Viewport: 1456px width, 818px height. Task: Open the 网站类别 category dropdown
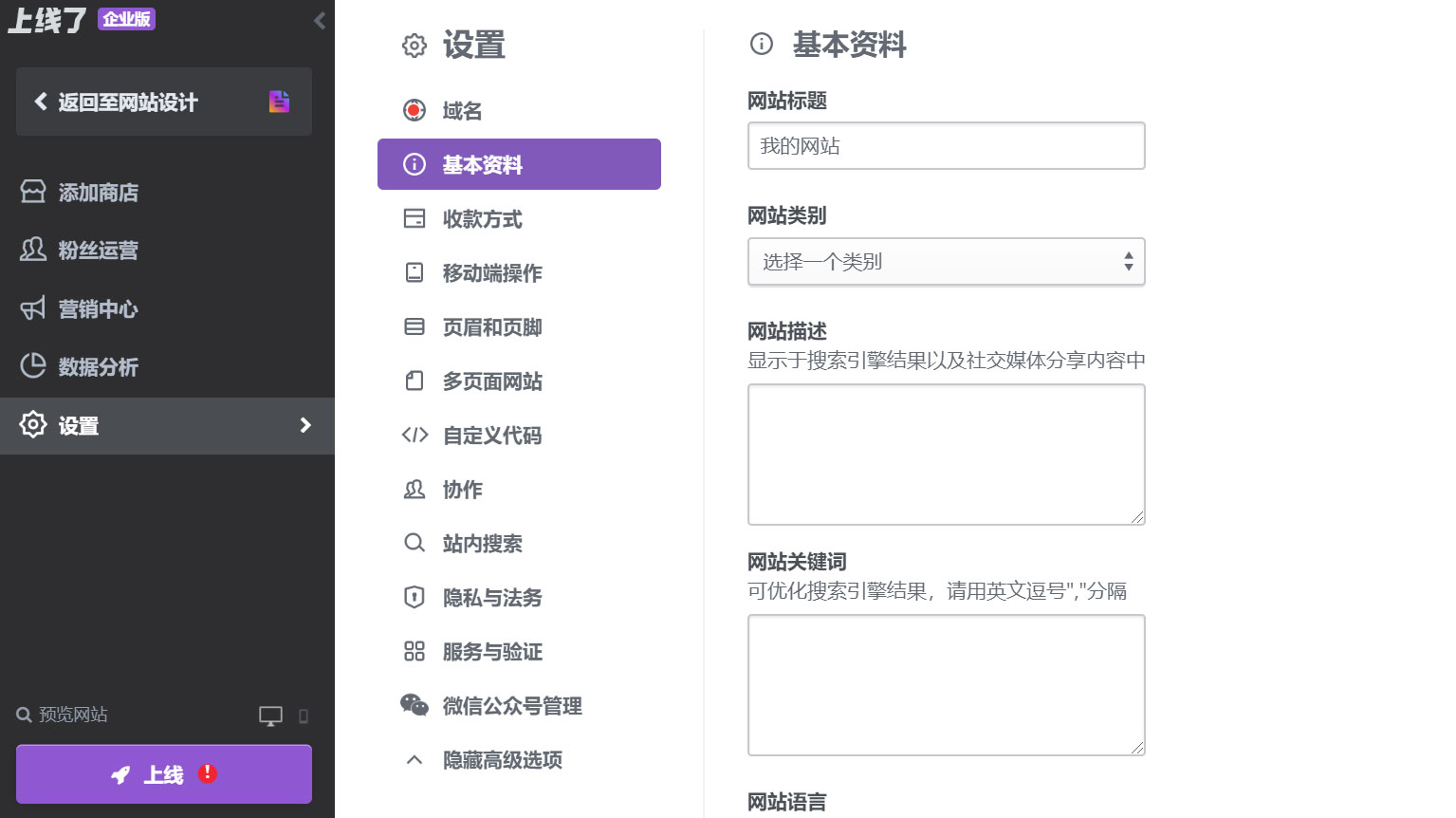946,262
